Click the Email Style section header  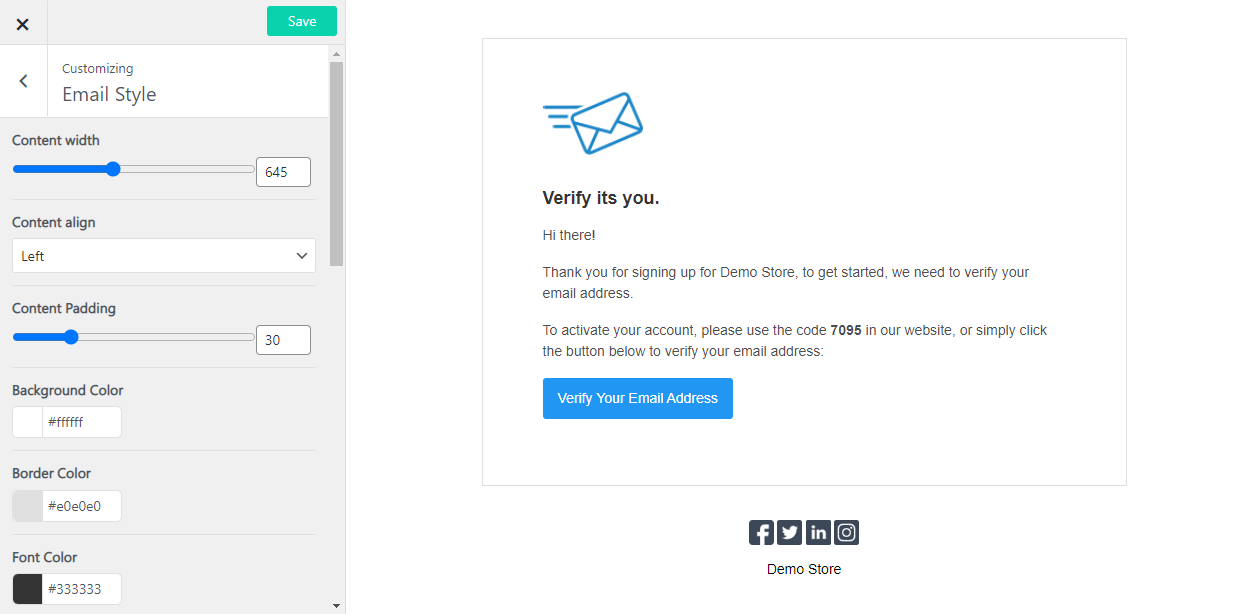pos(109,94)
